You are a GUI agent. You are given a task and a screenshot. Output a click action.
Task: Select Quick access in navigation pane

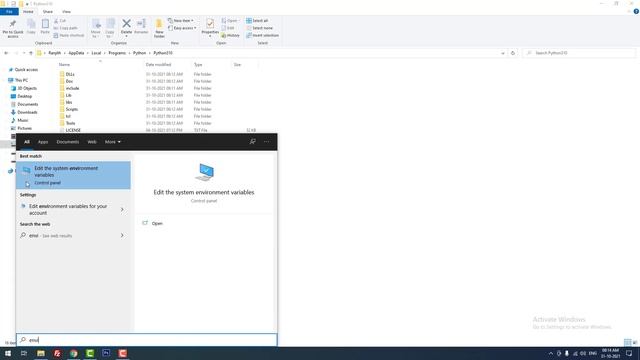(x=26, y=70)
